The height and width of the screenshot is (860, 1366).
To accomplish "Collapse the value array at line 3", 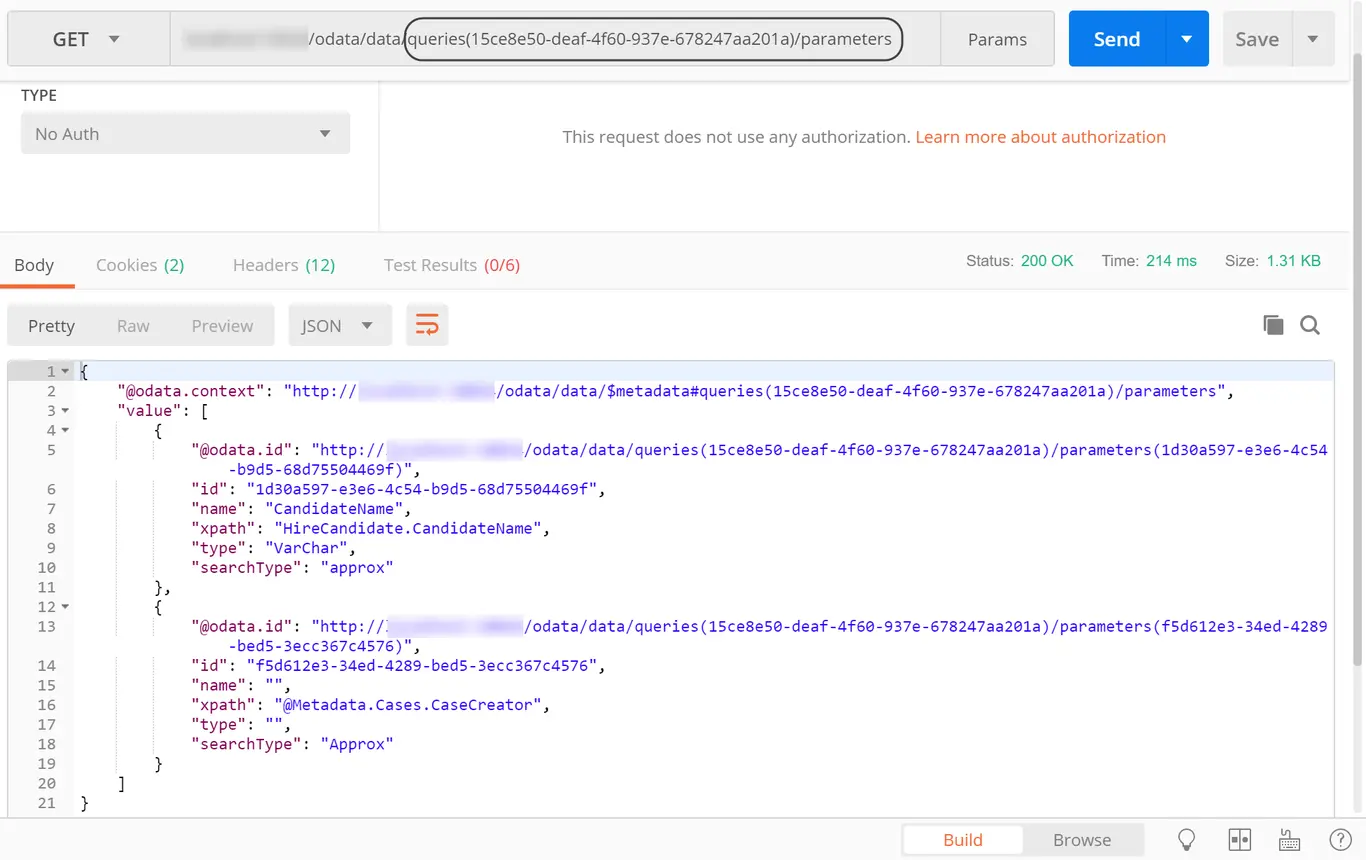I will click(65, 410).
